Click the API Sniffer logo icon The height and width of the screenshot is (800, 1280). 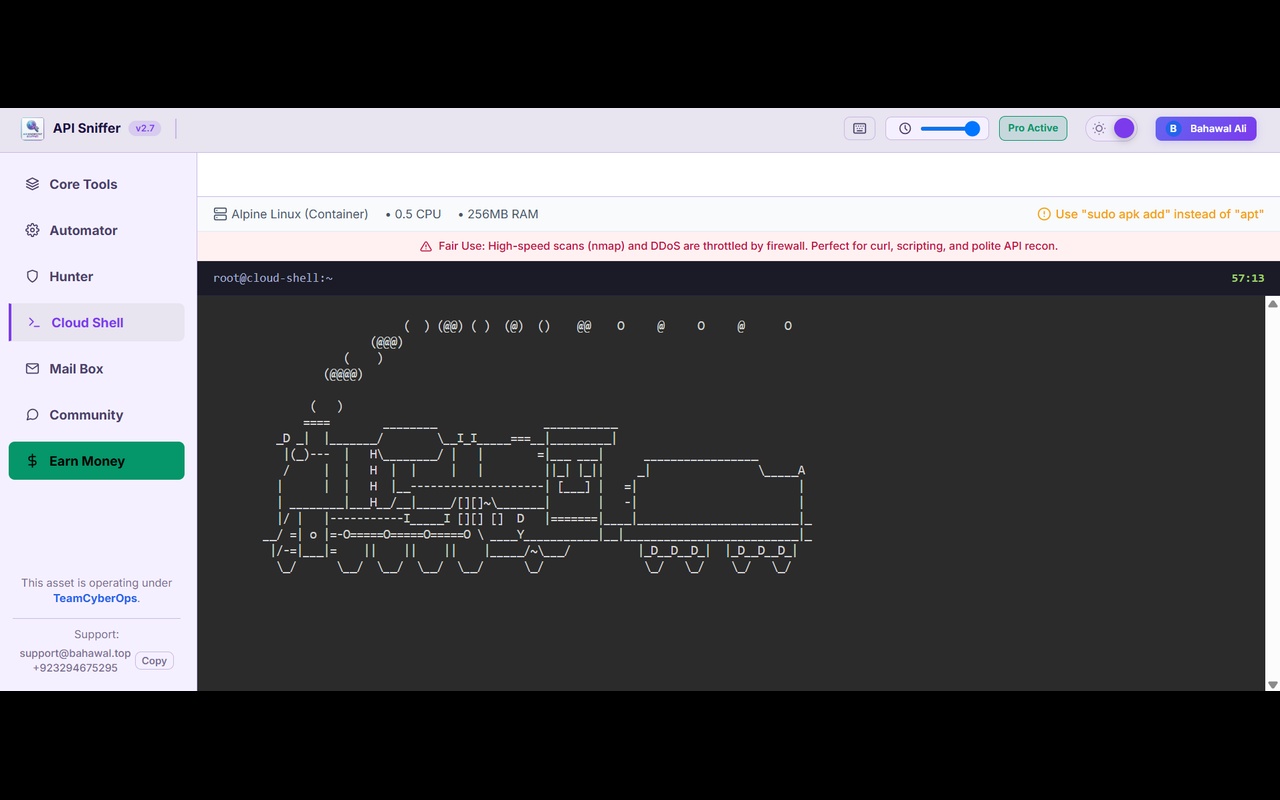pyautogui.click(x=33, y=128)
